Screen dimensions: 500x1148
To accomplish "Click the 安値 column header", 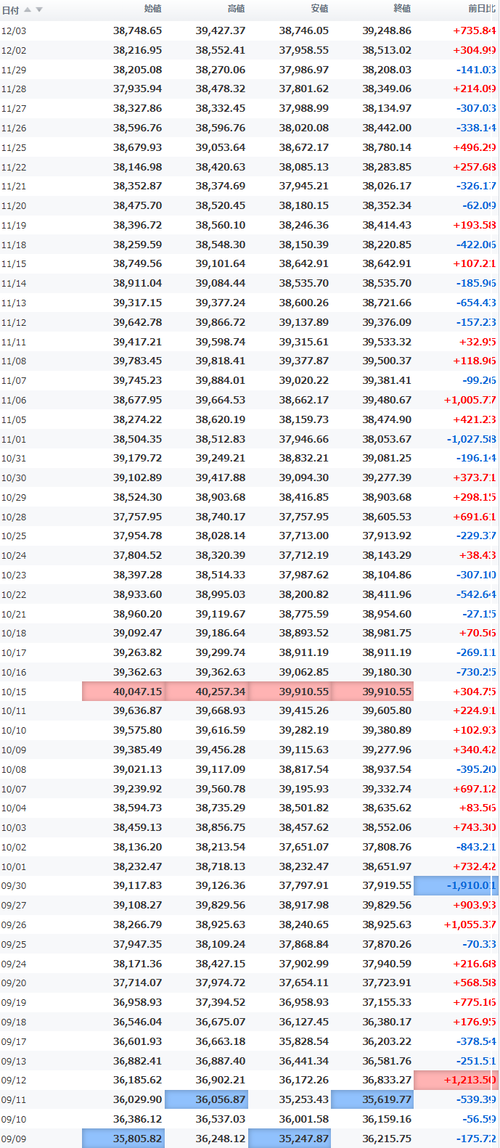I will 319,10.
